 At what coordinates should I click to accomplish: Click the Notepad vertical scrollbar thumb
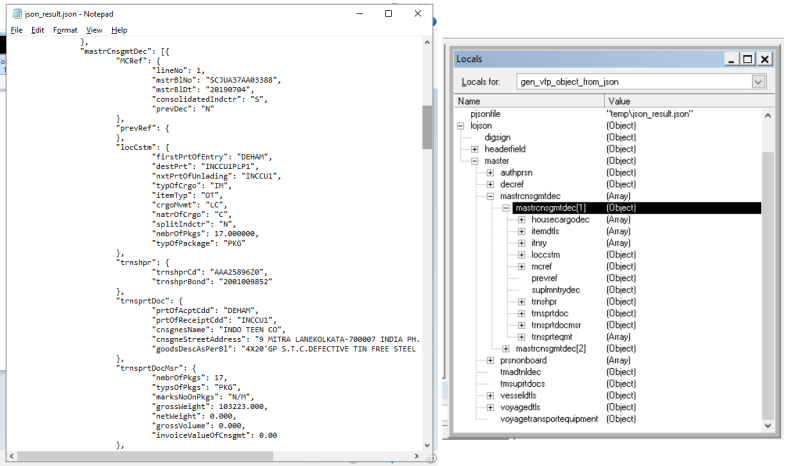point(428,127)
